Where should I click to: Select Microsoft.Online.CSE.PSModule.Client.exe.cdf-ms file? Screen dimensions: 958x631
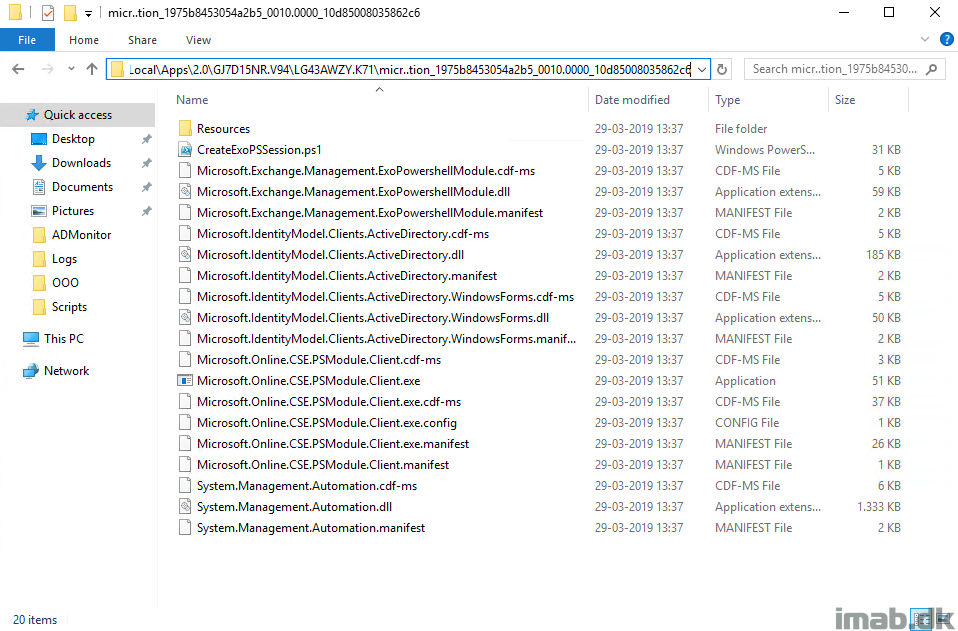329,401
